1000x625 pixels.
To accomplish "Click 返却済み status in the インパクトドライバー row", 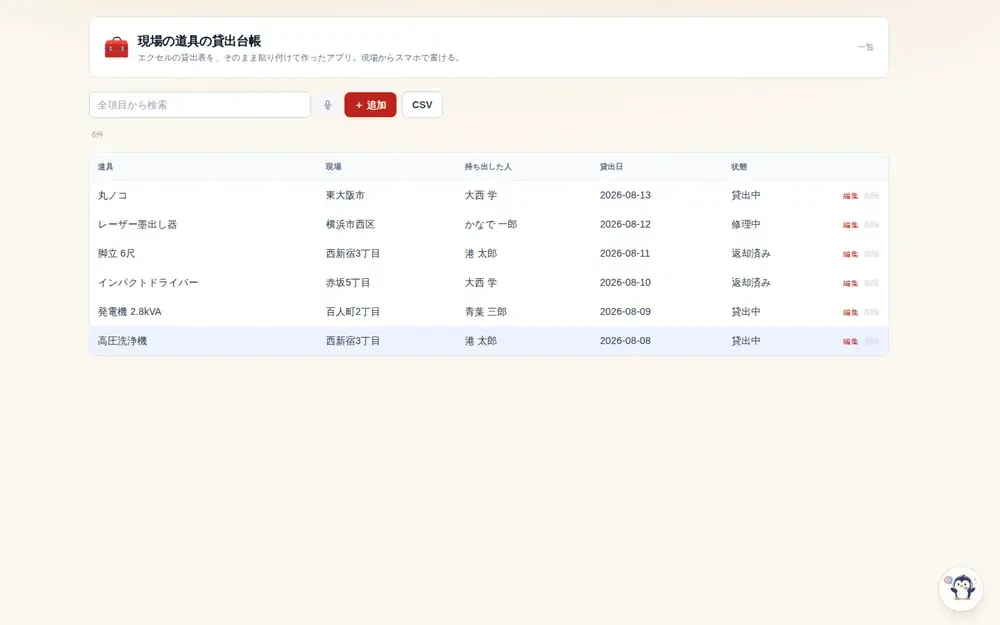I will click(751, 283).
